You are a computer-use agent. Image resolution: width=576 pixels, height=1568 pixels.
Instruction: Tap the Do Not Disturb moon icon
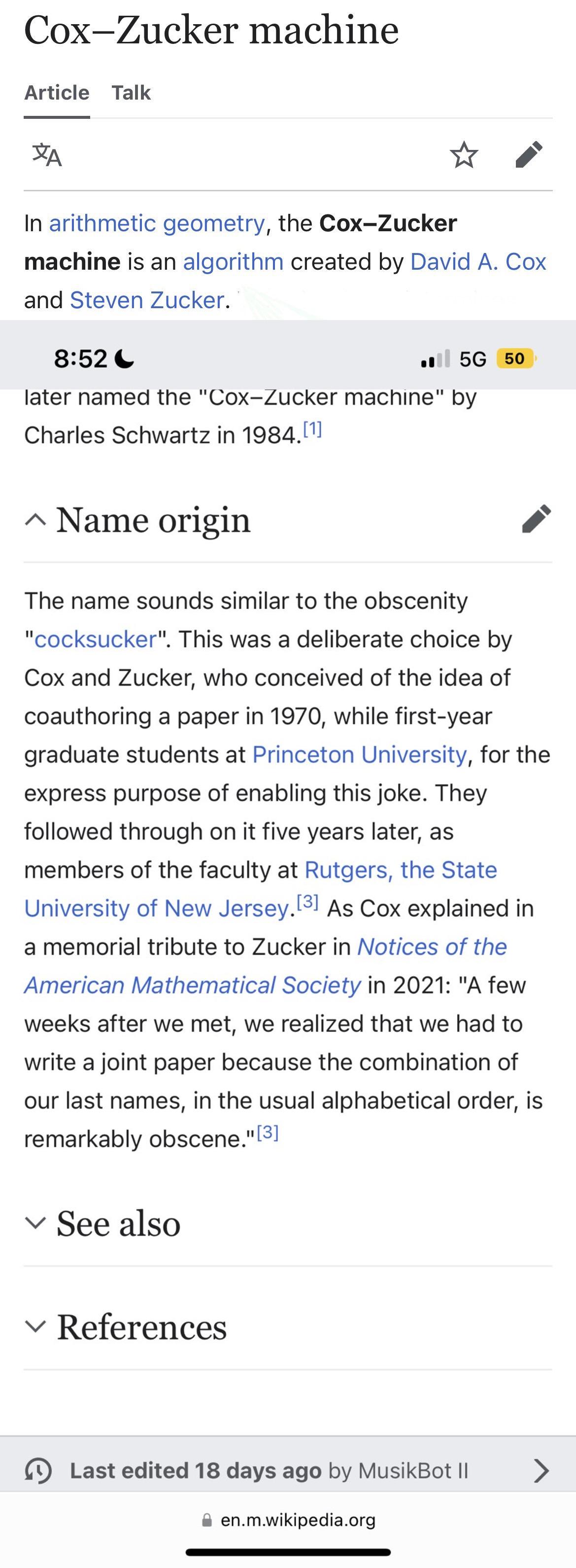[x=124, y=358]
